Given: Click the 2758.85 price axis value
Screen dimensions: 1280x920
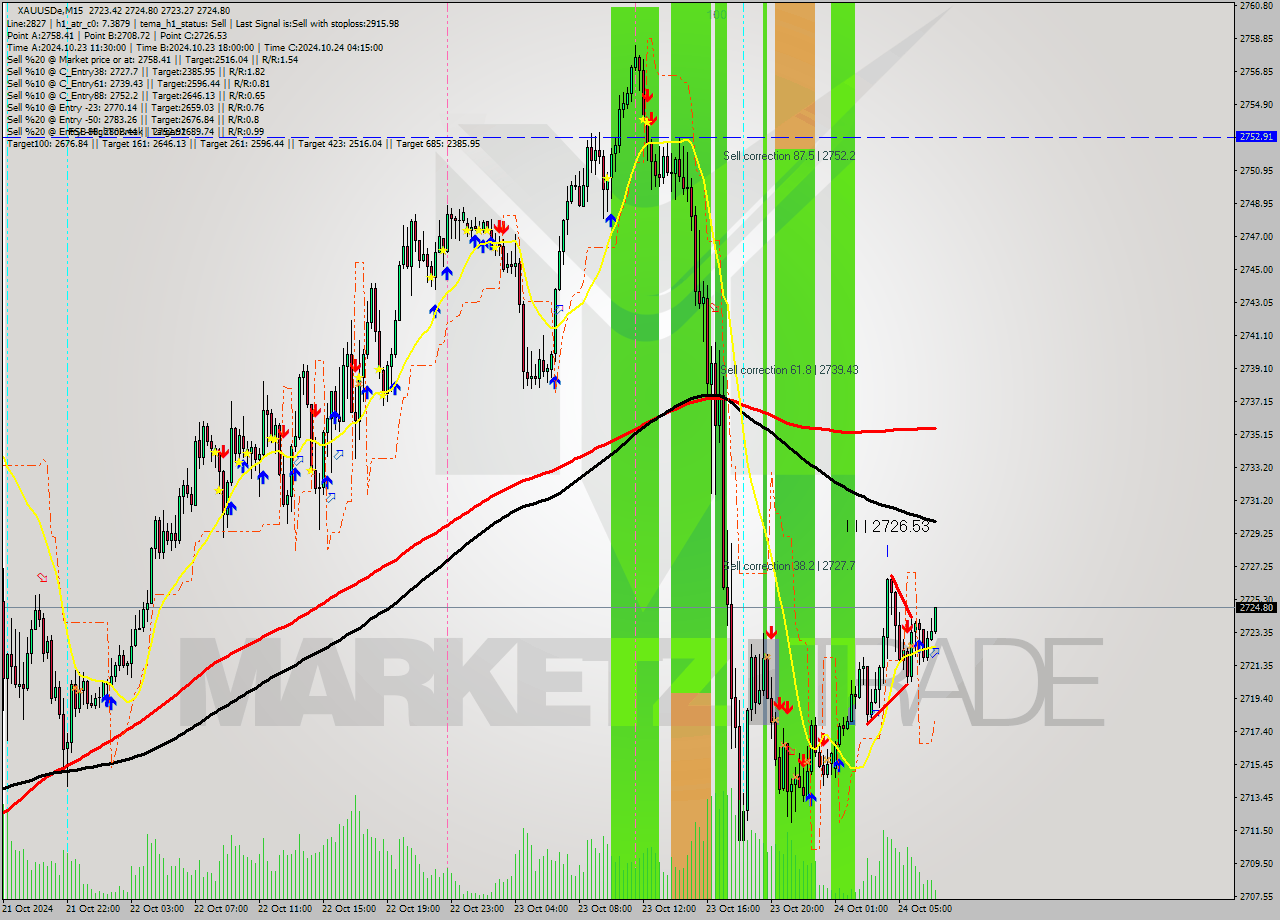Looking at the screenshot, I should pos(1256,39).
